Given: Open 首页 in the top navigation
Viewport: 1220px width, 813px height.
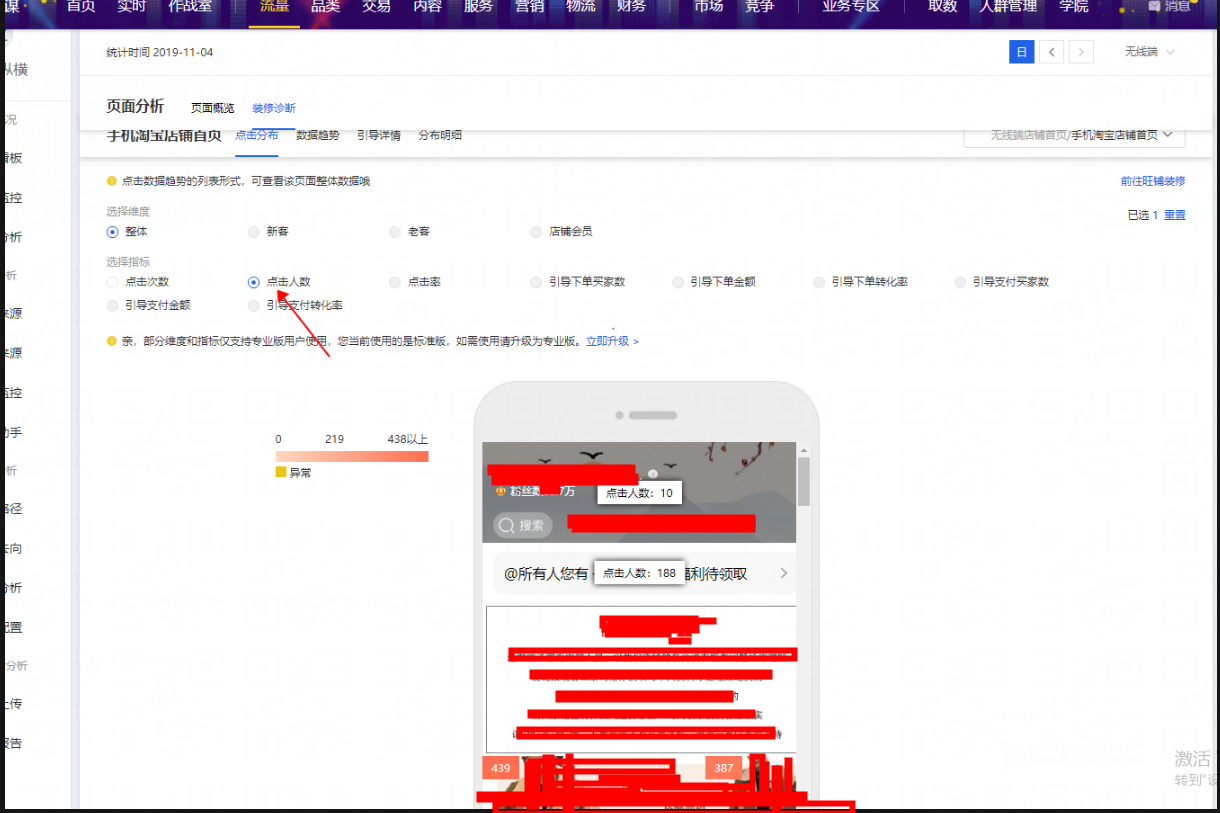Looking at the screenshot, I should pos(82,7).
